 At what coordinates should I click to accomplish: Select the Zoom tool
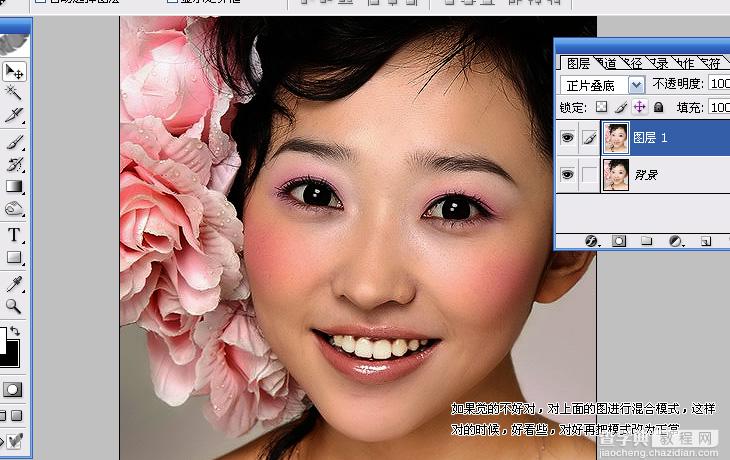13,306
